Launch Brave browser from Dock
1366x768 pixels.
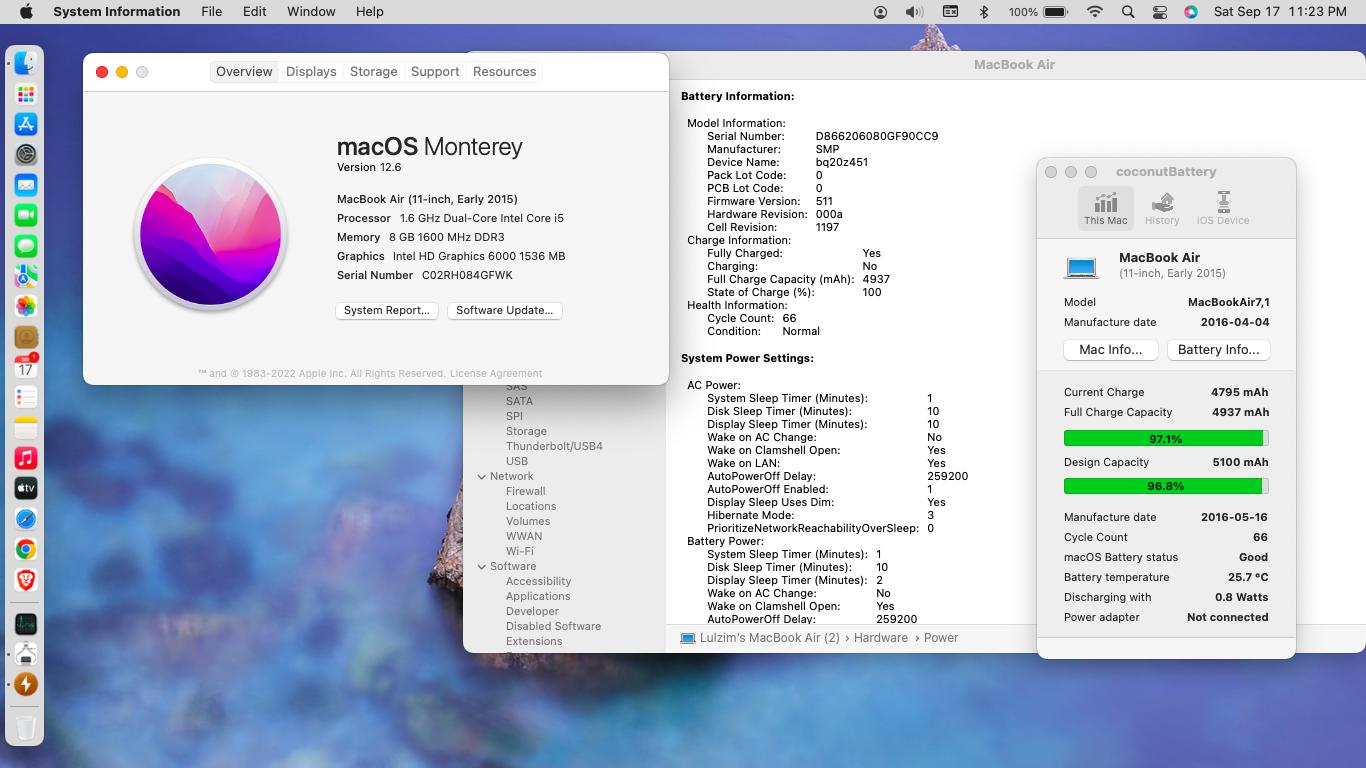tap(26, 580)
